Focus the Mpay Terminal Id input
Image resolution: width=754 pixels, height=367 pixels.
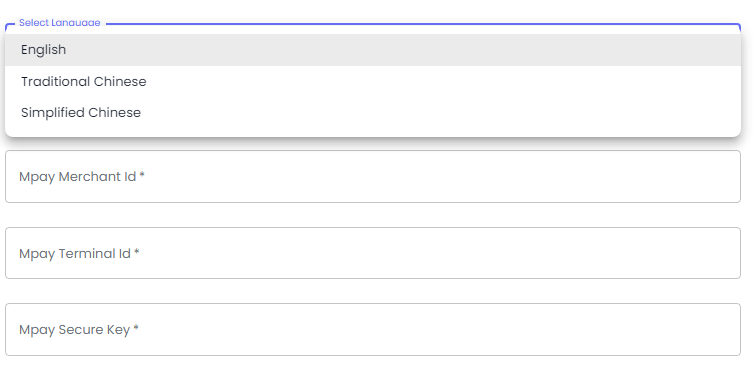373,253
